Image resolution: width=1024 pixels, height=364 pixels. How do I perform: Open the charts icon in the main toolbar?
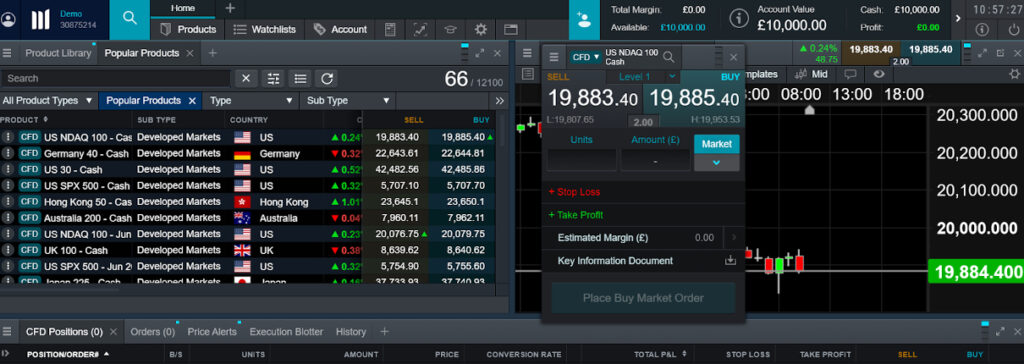coord(420,29)
